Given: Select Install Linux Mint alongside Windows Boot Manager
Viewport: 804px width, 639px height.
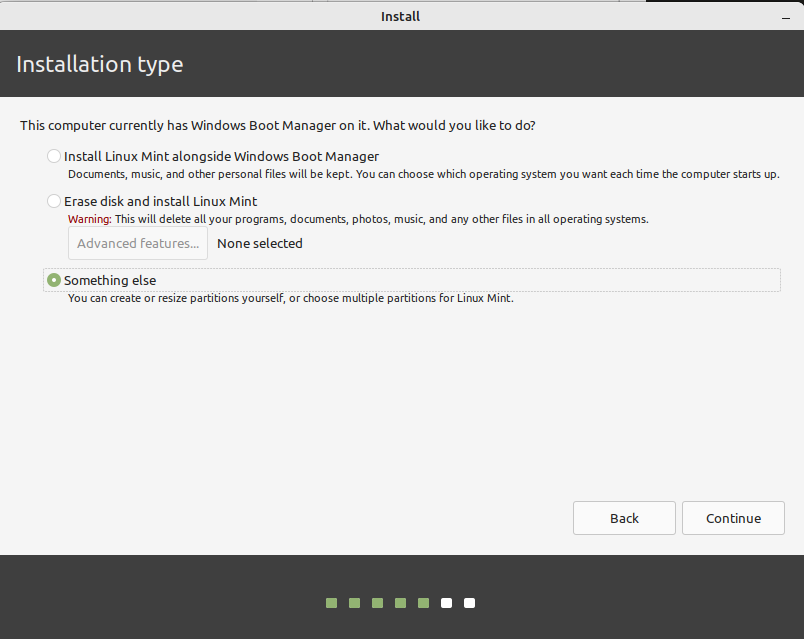Looking at the screenshot, I should pyautogui.click(x=54, y=156).
